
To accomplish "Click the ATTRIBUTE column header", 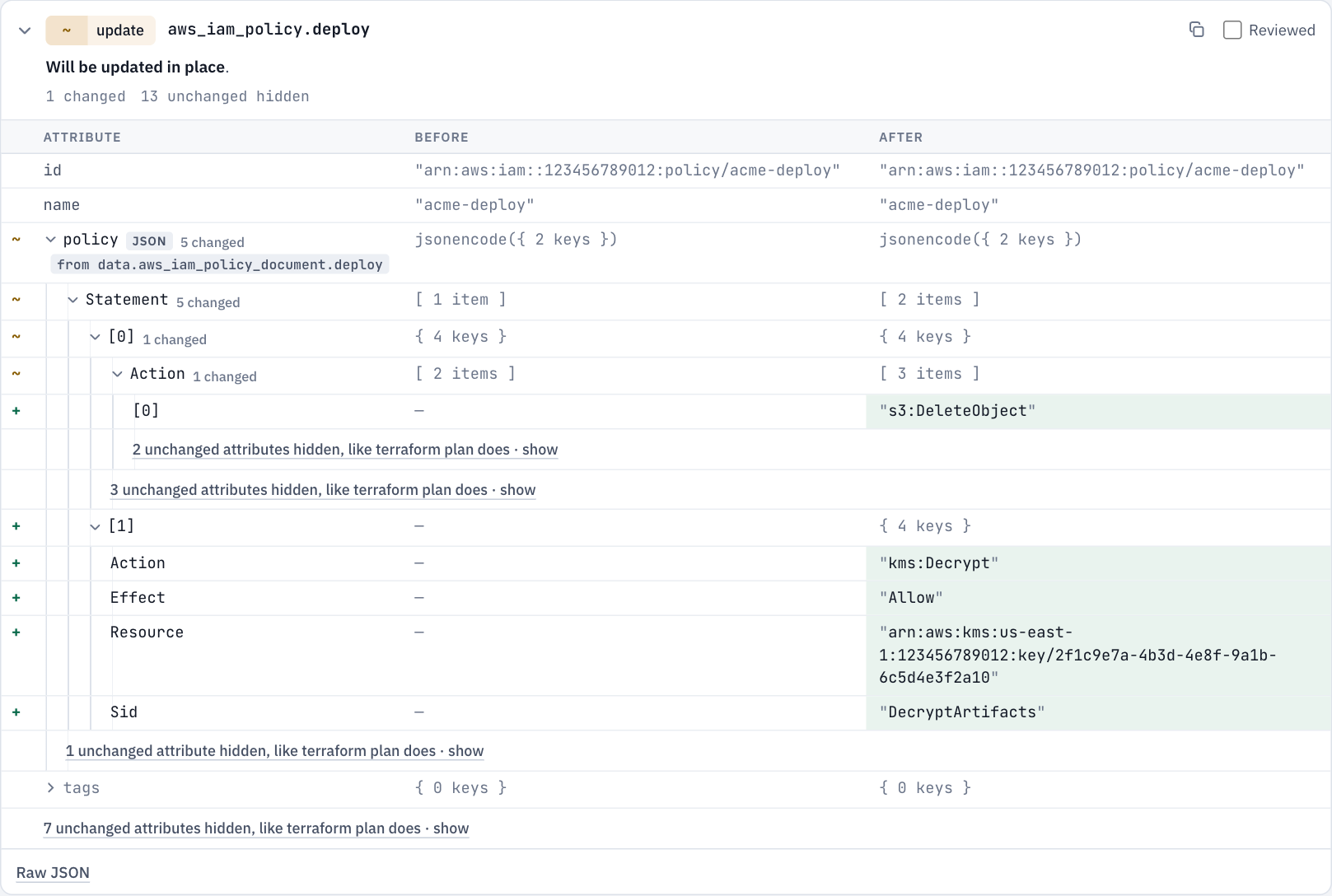I will pos(82,138).
